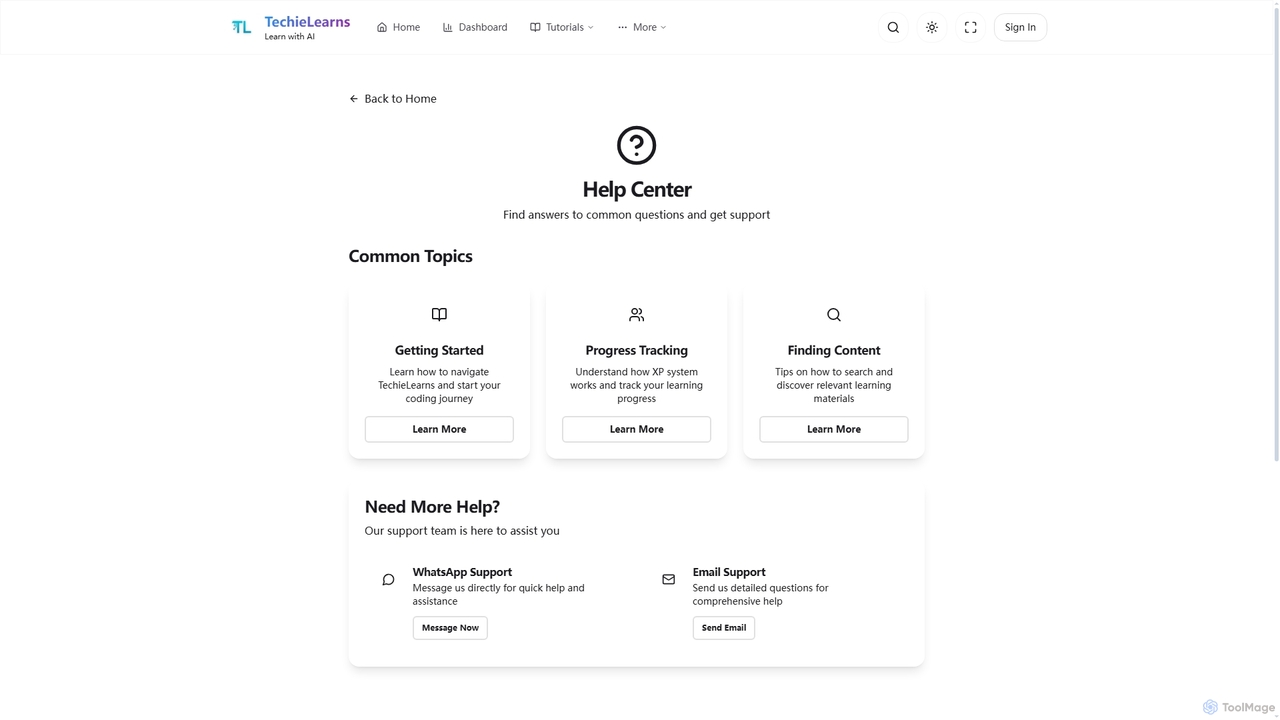Click Learn More under Progress Tracking
This screenshot has height=720, width=1280.
[636, 429]
